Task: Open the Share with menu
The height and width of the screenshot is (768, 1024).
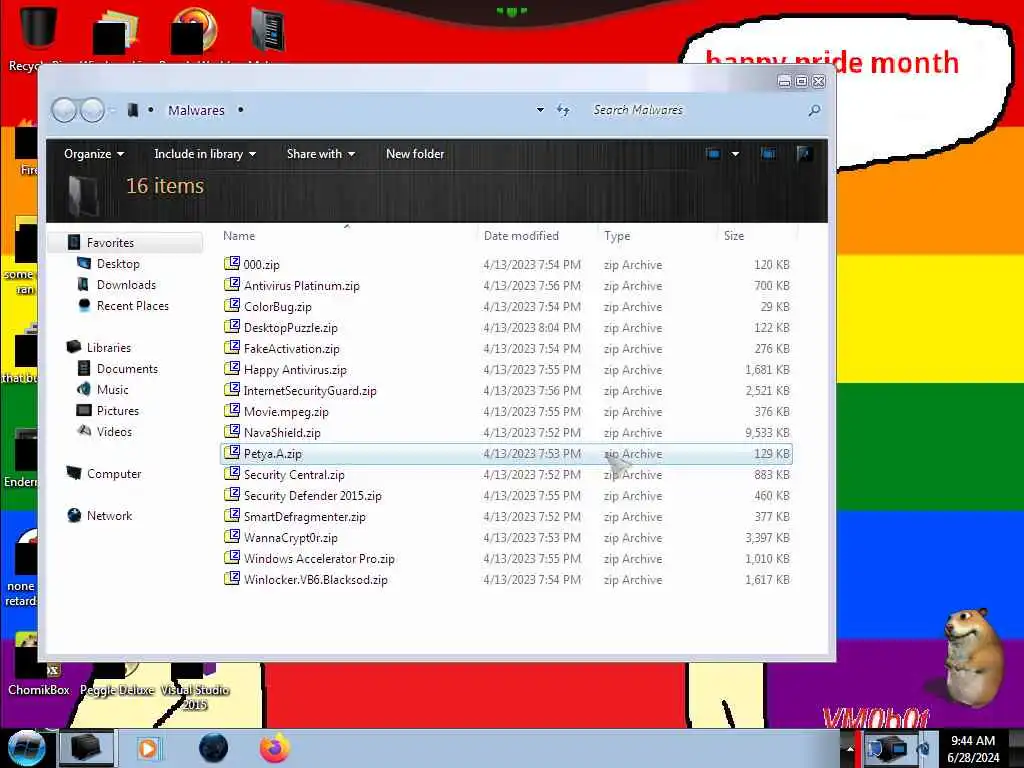Action: click(321, 154)
